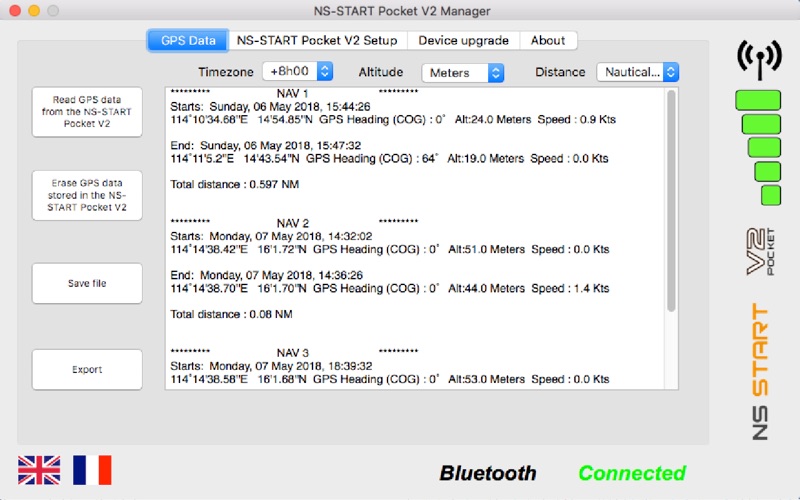The width and height of the screenshot is (800, 500).
Task: Minimize the window with yellow button
Action: click(34, 11)
